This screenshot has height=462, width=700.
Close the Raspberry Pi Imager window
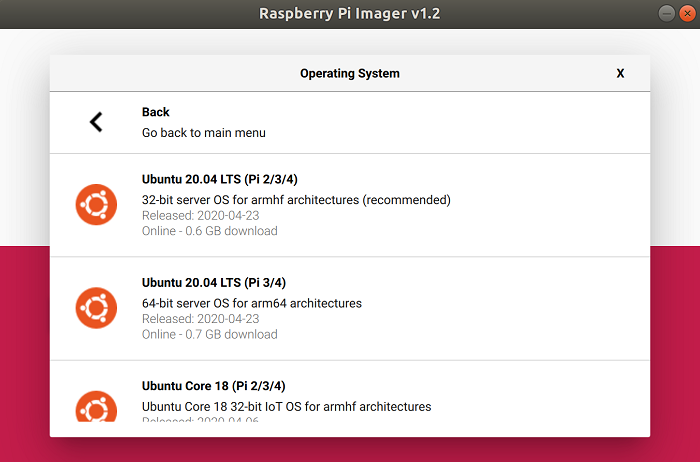coord(687,14)
